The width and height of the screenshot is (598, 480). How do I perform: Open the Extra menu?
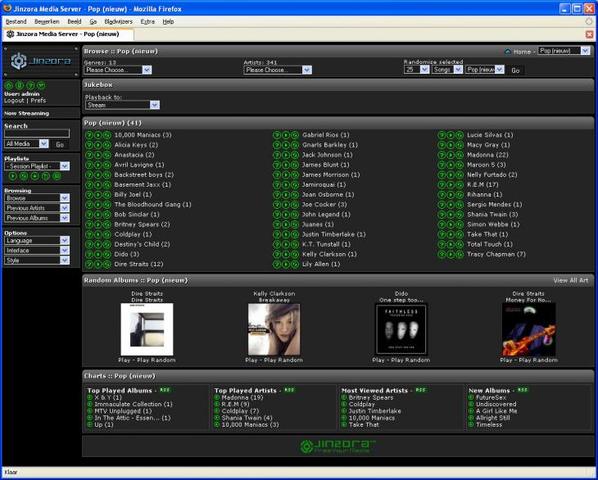148,22
